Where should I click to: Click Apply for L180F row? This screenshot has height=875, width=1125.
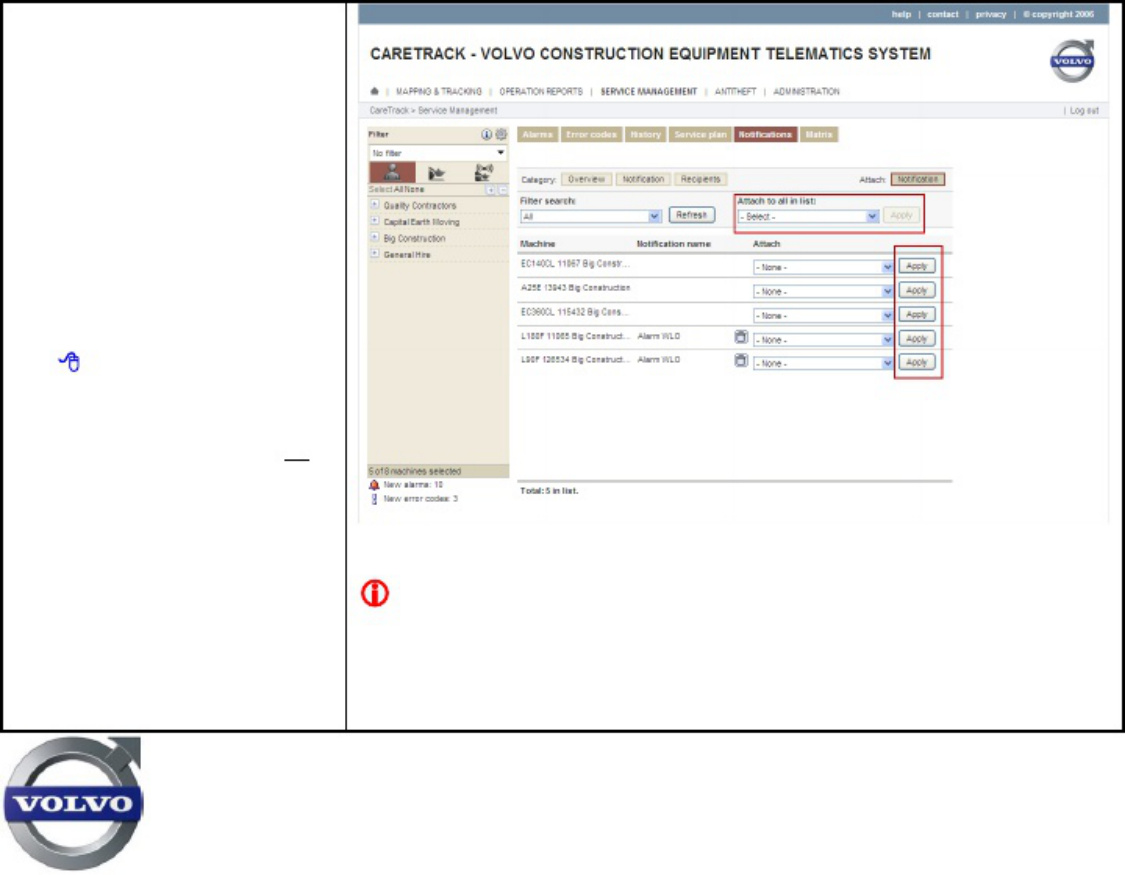(x=917, y=339)
